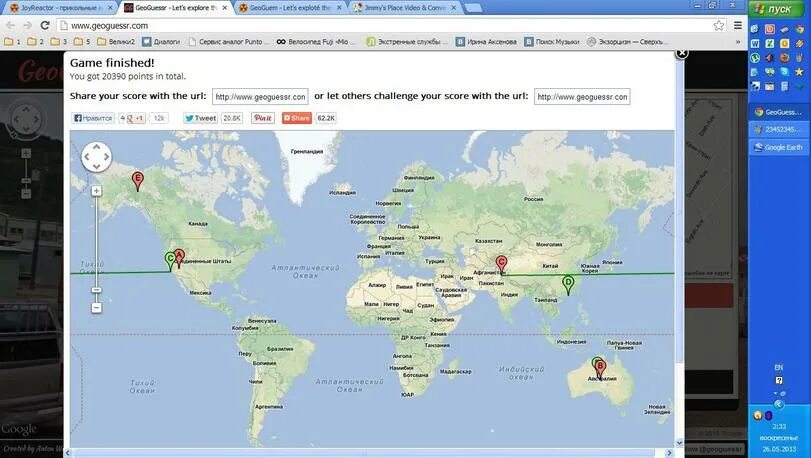This screenshot has width=811, height=458.
Task: Launch Firefox from the quick launch icons
Action: pos(785,57)
